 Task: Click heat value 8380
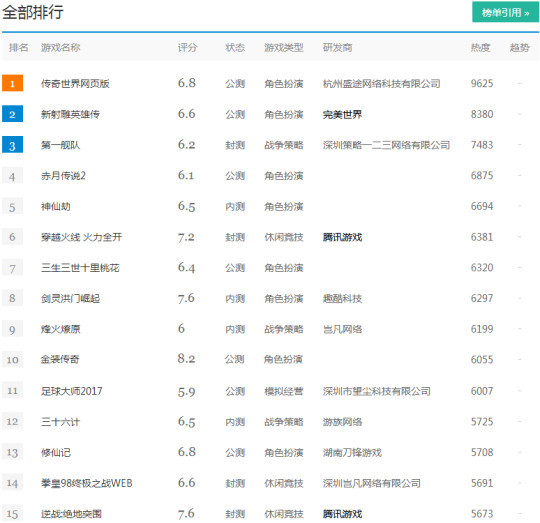(x=482, y=114)
